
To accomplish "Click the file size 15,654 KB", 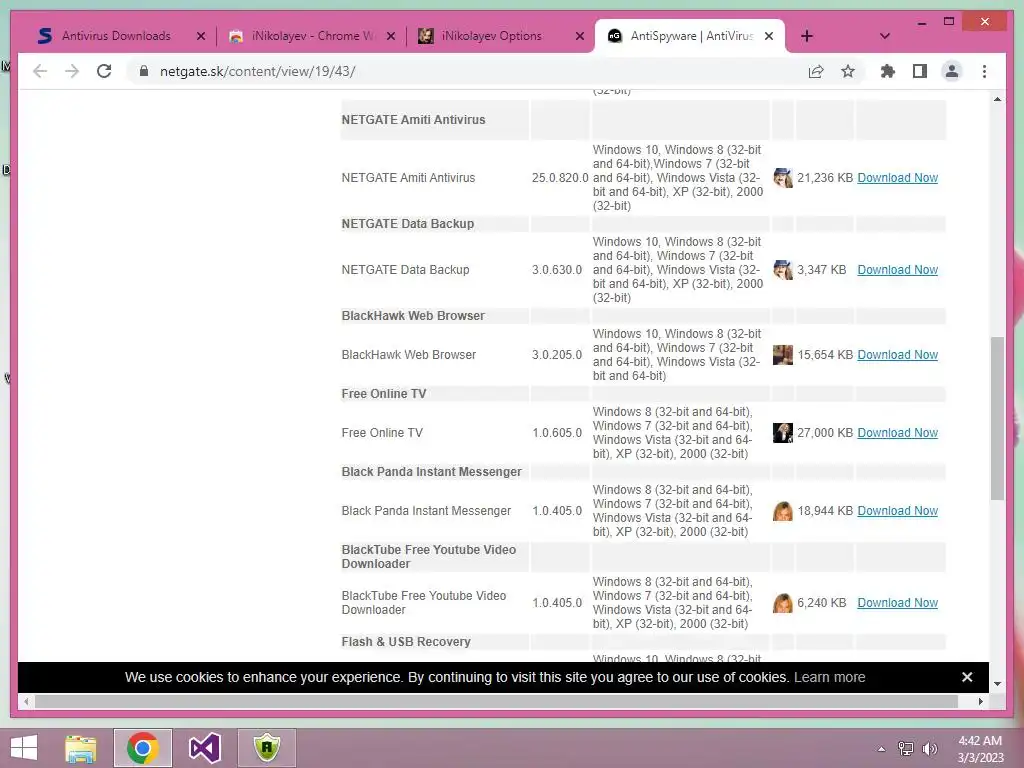I will [x=825, y=355].
